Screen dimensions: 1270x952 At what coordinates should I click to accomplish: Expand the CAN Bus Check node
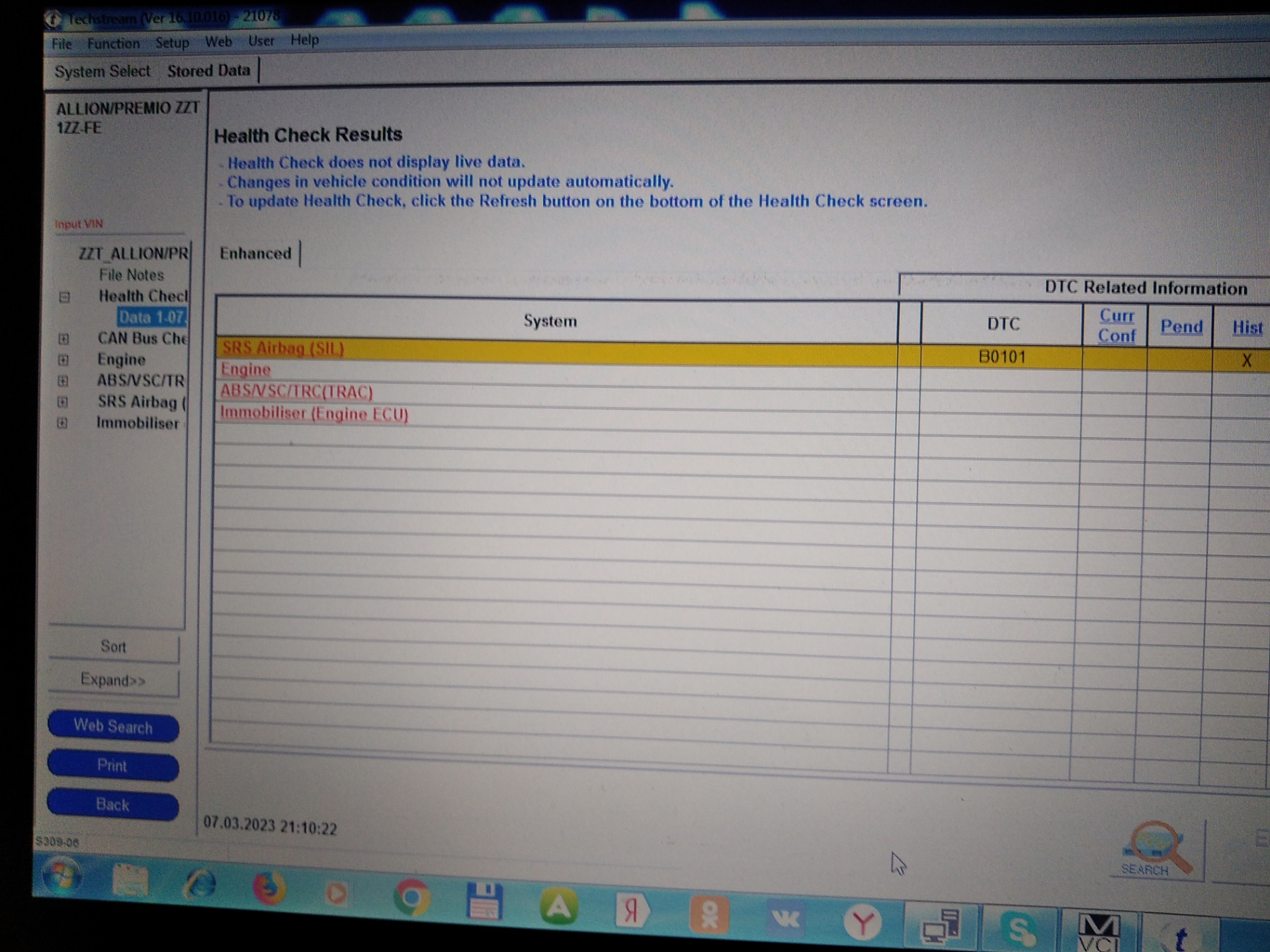[x=63, y=339]
